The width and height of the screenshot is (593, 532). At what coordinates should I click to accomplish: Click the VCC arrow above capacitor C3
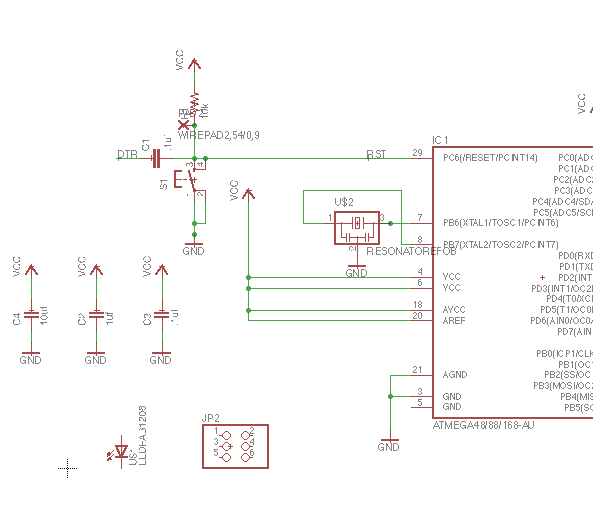162,270
